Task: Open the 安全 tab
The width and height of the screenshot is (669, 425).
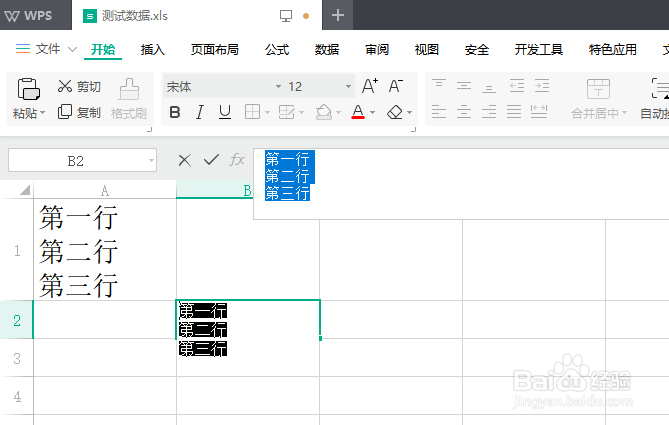Action: 477,49
